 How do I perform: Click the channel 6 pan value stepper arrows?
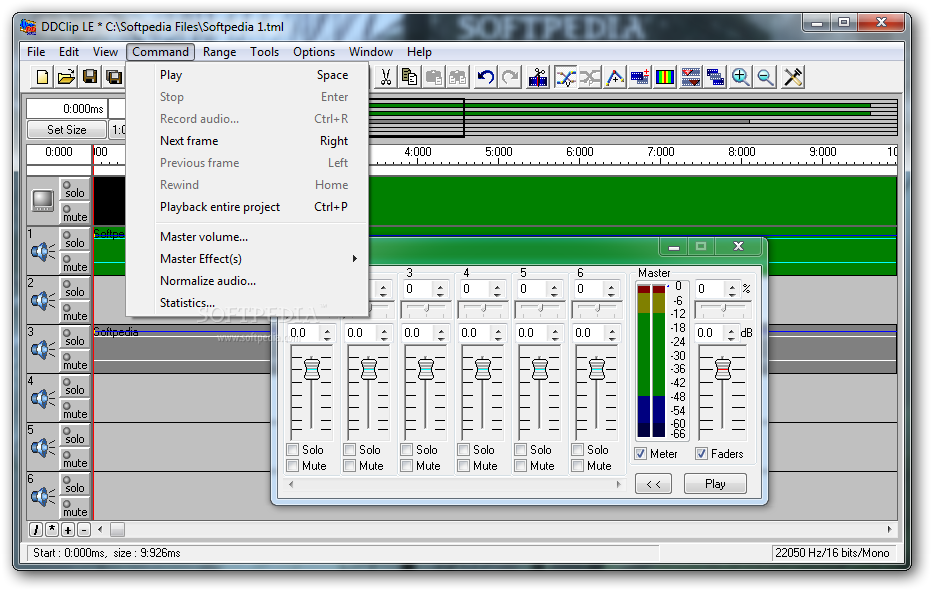[611, 290]
